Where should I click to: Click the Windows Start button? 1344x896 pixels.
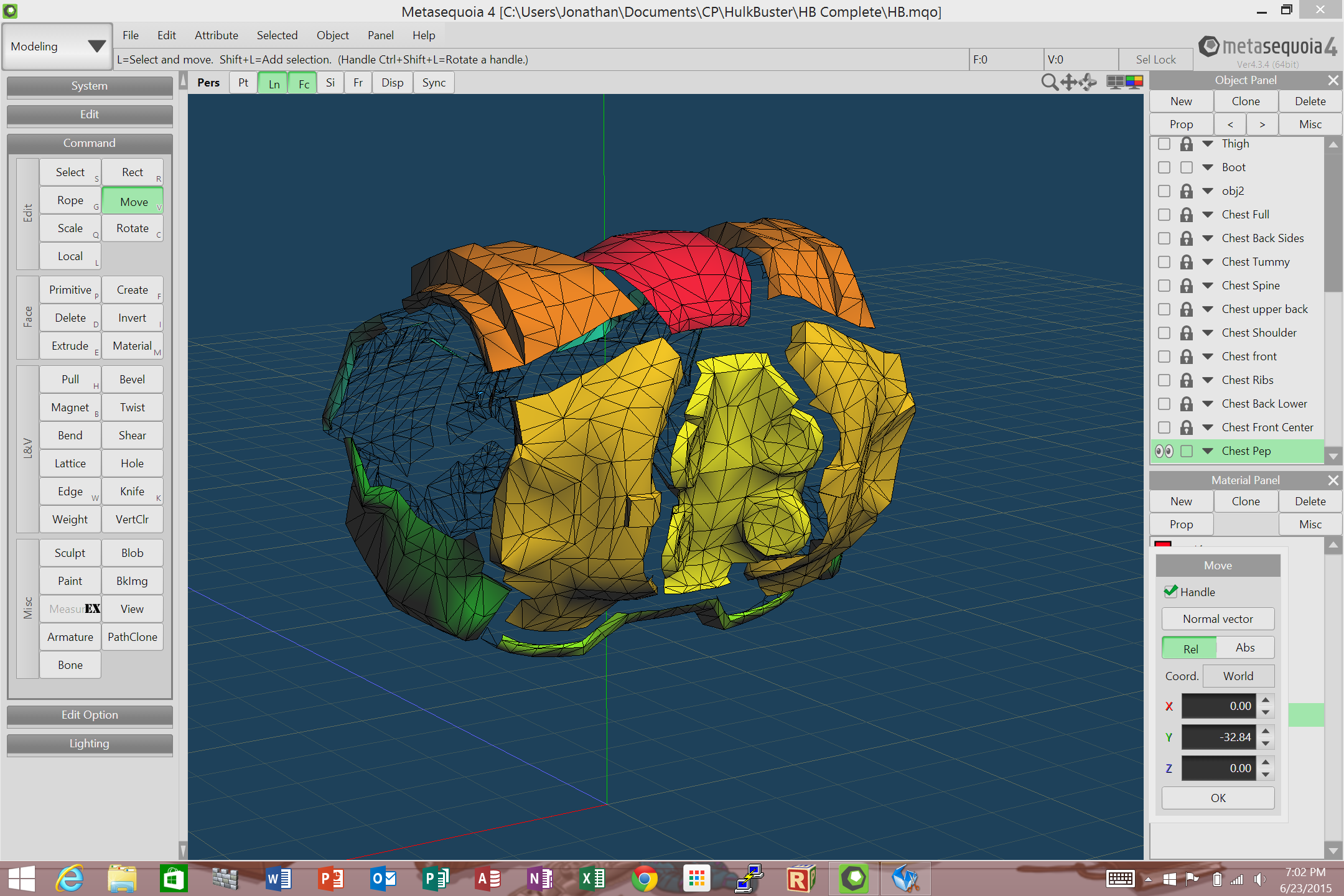coord(22,879)
